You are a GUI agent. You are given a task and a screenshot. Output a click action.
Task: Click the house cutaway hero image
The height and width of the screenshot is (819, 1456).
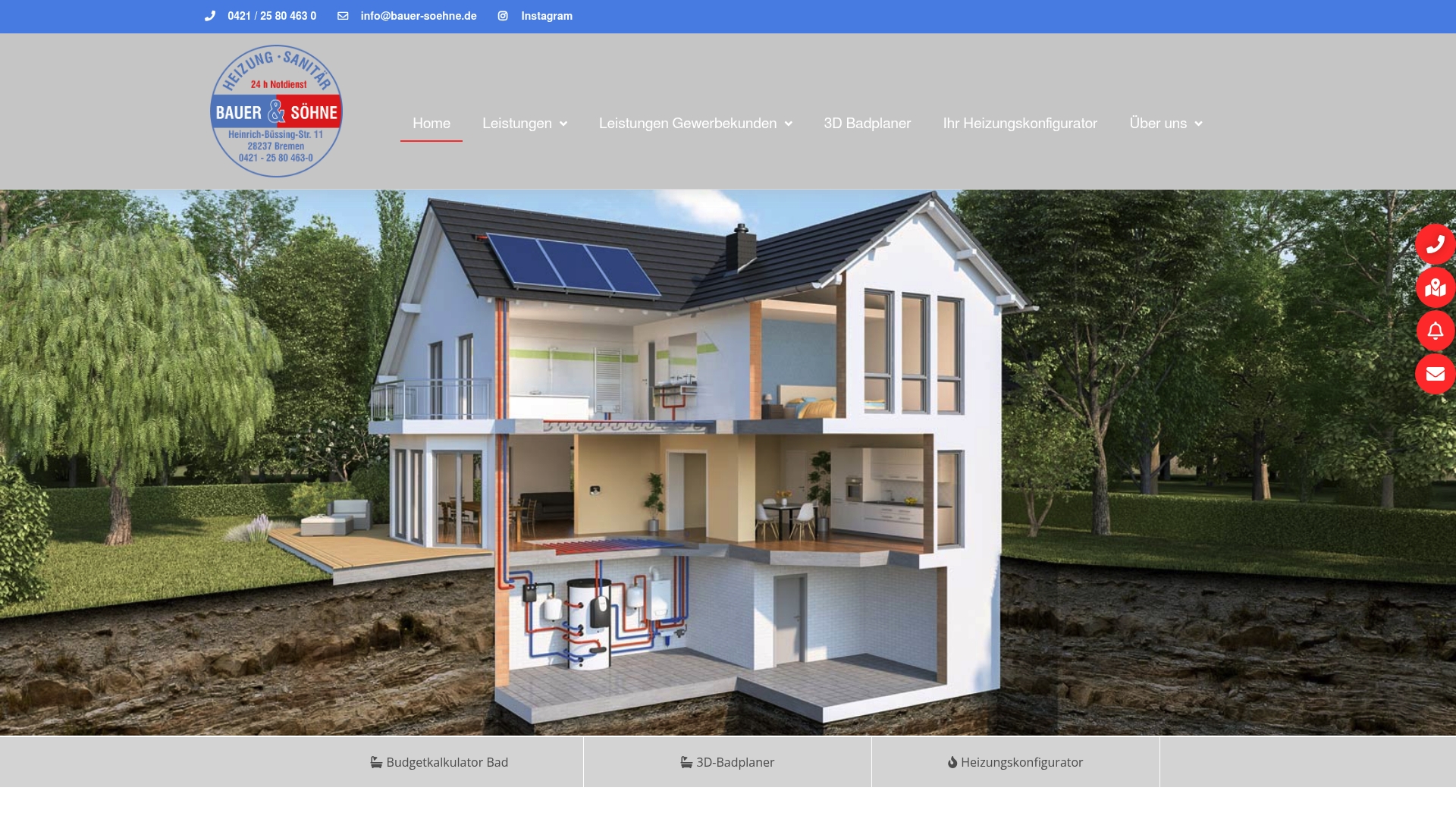tap(728, 463)
